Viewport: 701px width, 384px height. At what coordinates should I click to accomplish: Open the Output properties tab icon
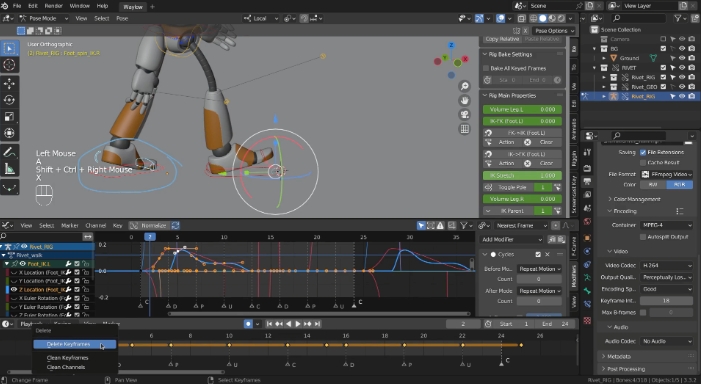(x=587, y=181)
